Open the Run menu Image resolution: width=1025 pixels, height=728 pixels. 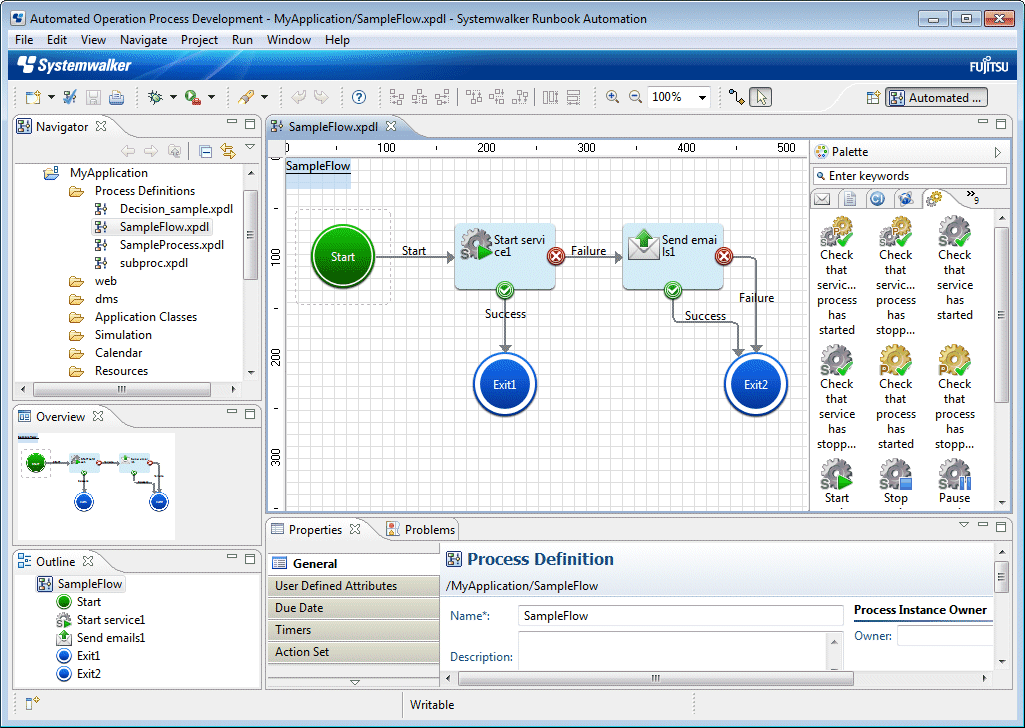(242, 40)
